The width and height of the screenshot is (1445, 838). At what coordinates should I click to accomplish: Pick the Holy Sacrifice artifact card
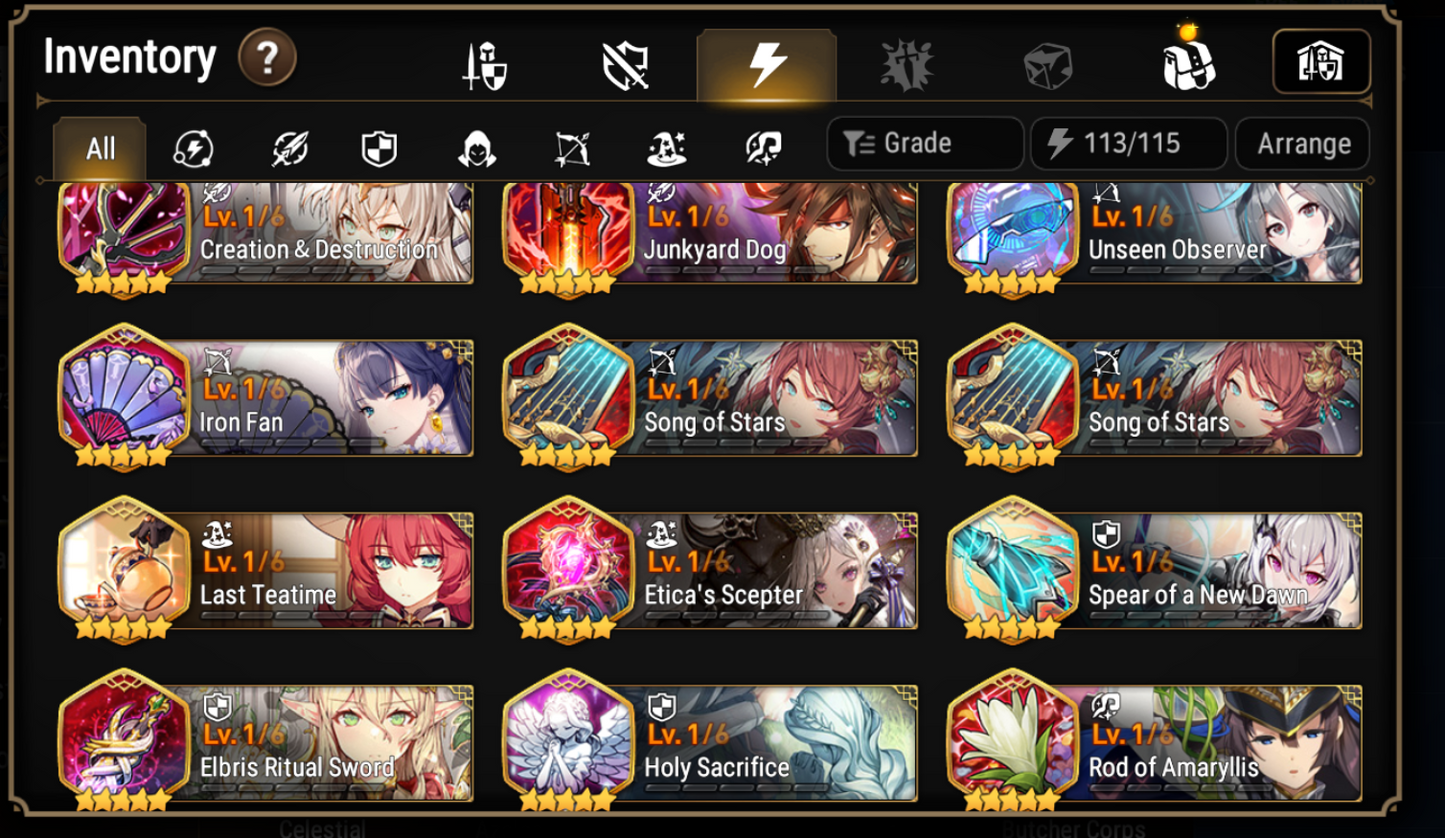coord(710,741)
